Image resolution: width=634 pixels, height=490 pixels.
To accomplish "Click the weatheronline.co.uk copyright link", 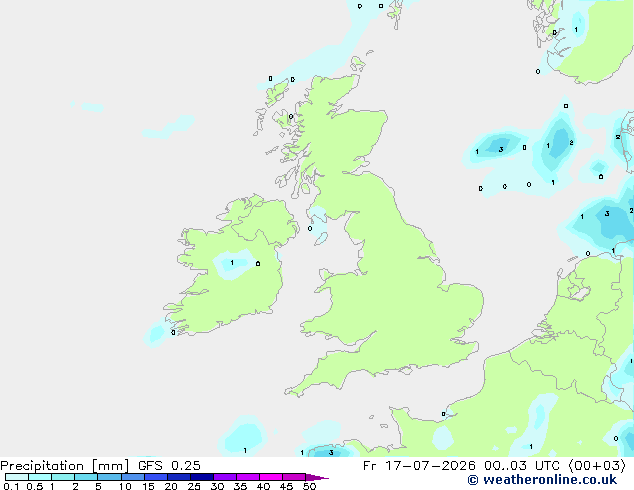I will 542,480.
